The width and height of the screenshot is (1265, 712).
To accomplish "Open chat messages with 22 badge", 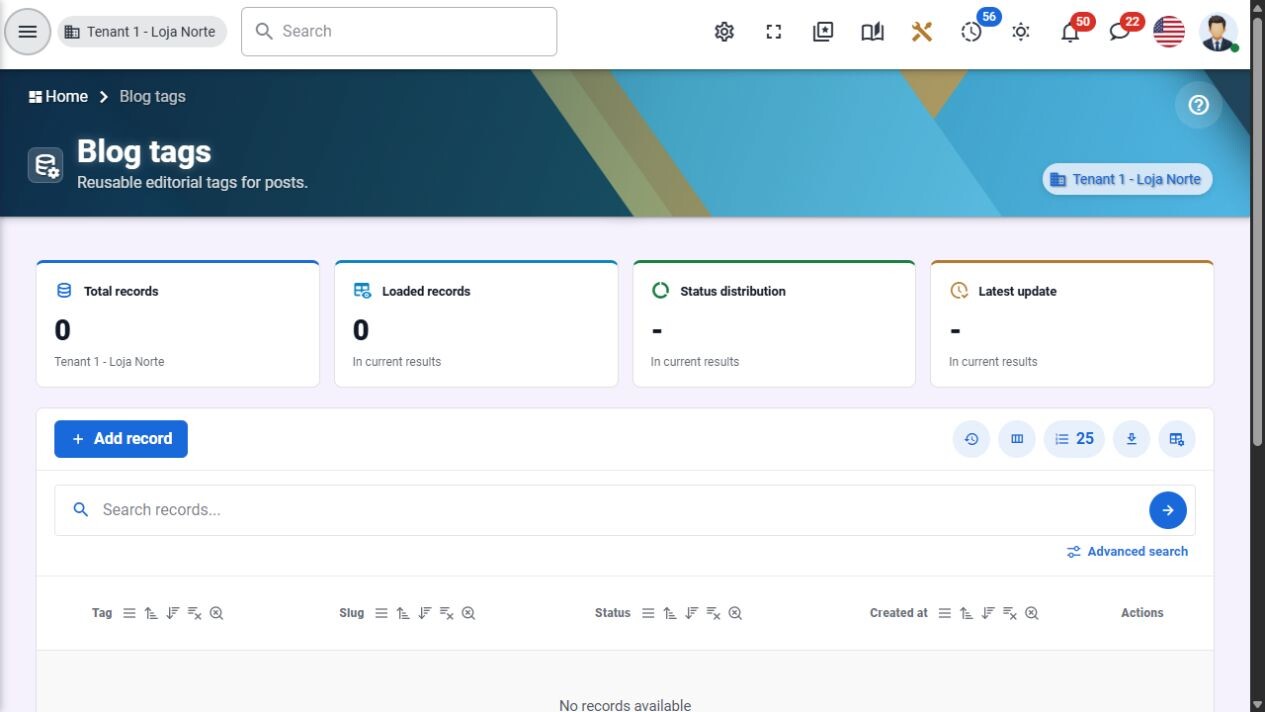I will click(x=1120, y=32).
